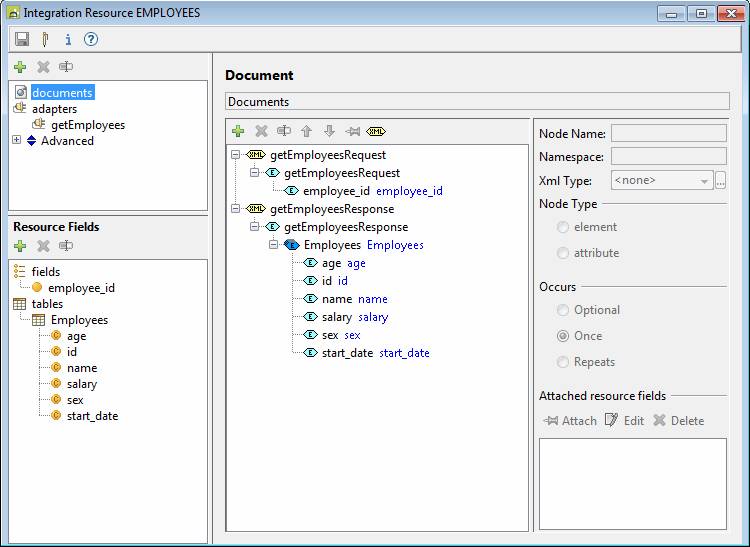Viewport: 750px width, 547px height.
Task: Select getEmployees adapter in the tree
Action: click(x=88, y=125)
